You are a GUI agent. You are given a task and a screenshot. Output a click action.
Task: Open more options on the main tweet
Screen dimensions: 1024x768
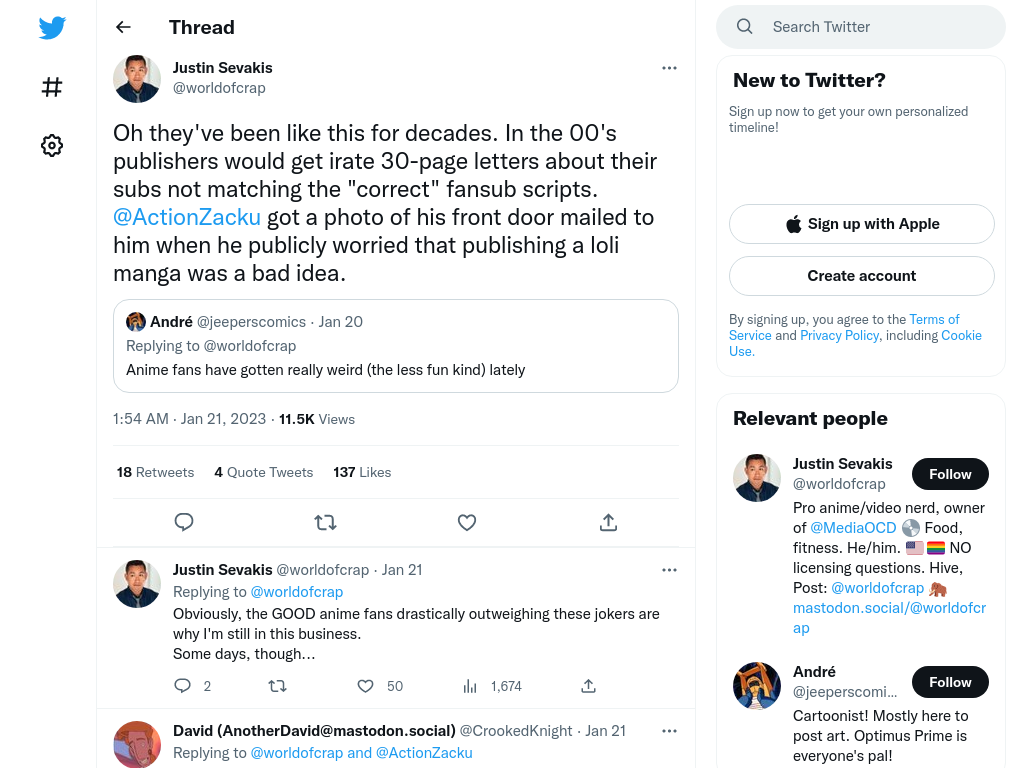coord(669,68)
